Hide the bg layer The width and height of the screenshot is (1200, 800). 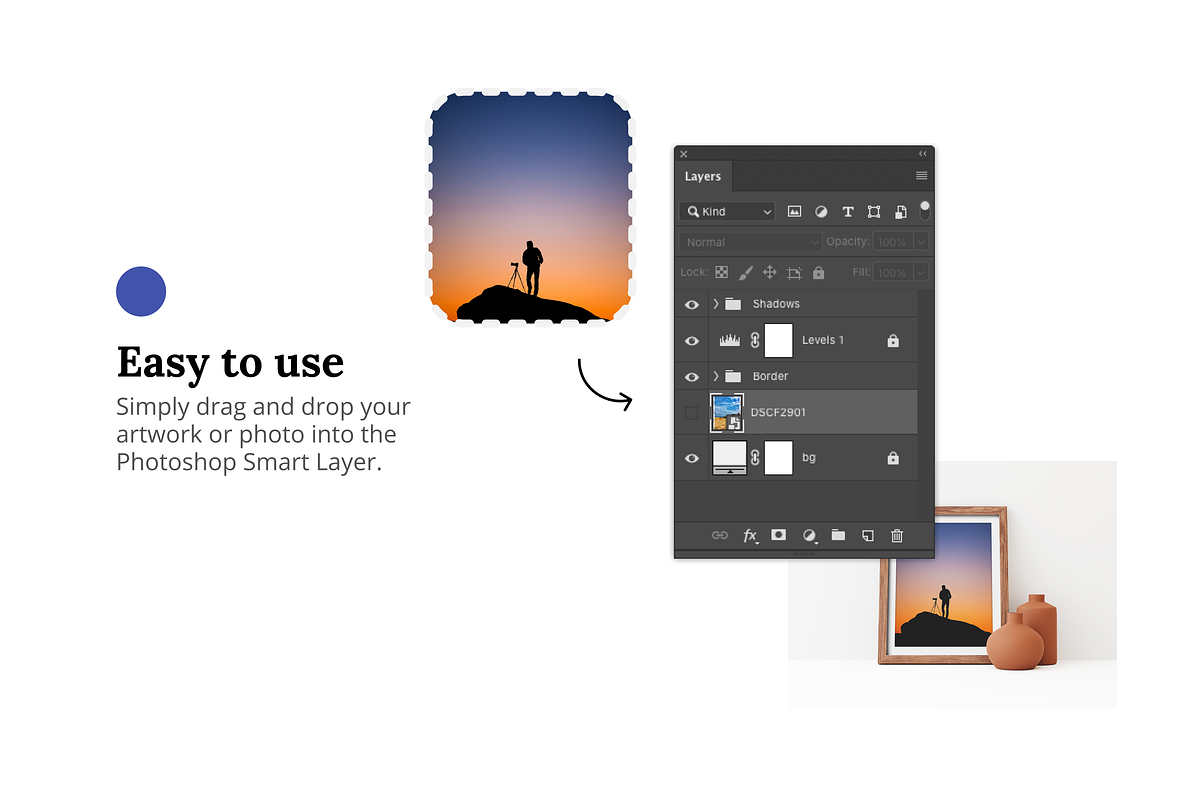(x=692, y=458)
